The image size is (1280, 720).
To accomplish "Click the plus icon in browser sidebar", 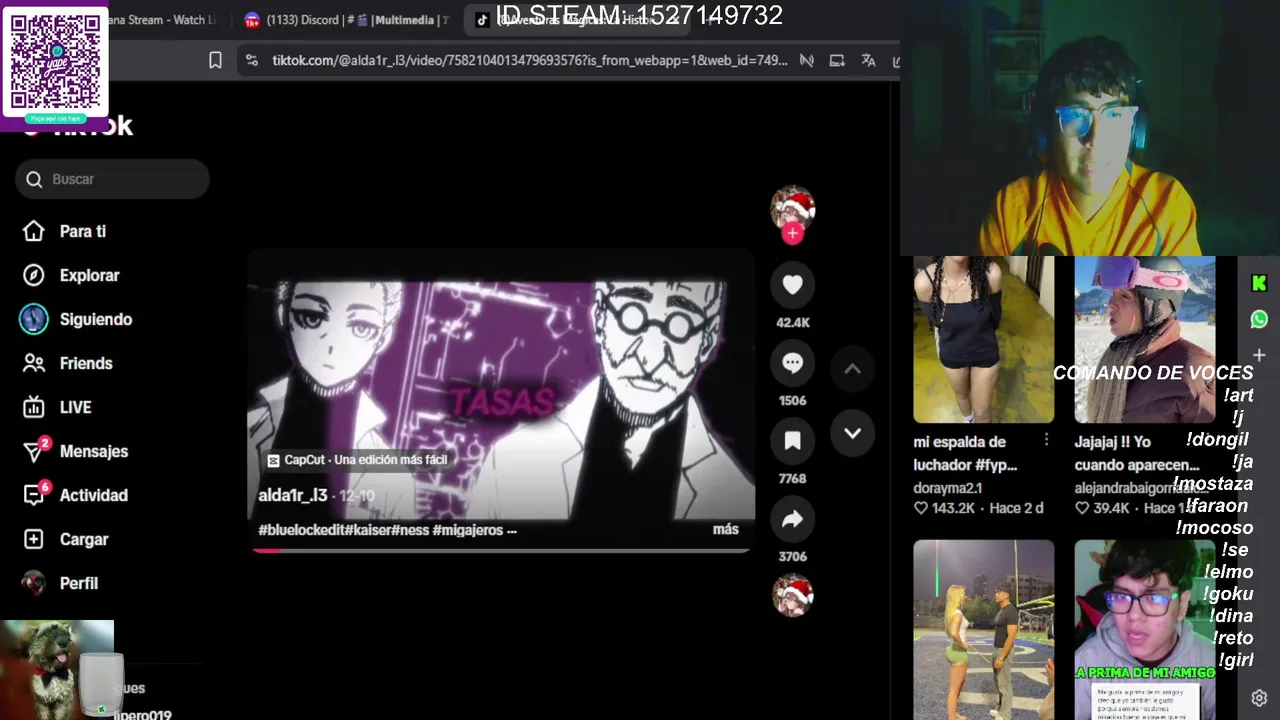I will [1259, 355].
